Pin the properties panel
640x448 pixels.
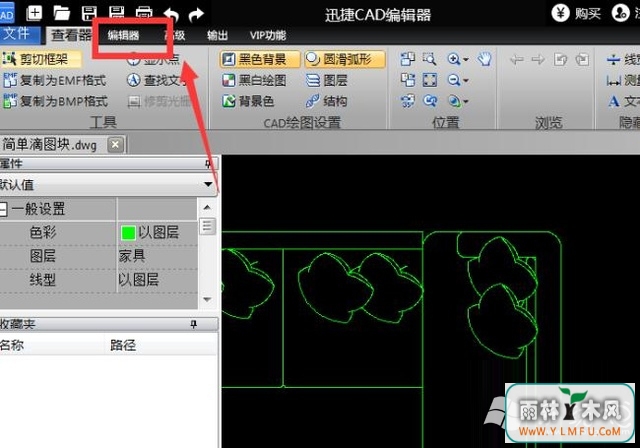pos(208,164)
